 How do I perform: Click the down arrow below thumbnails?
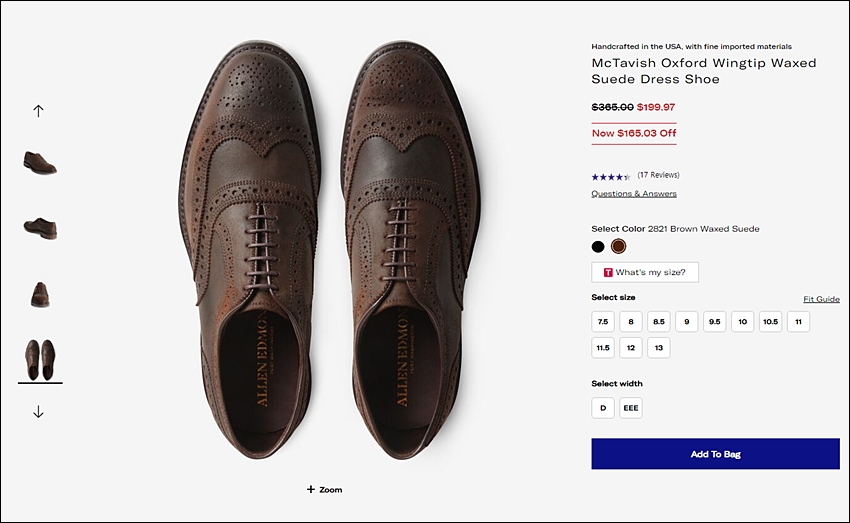tap(38, 412)
